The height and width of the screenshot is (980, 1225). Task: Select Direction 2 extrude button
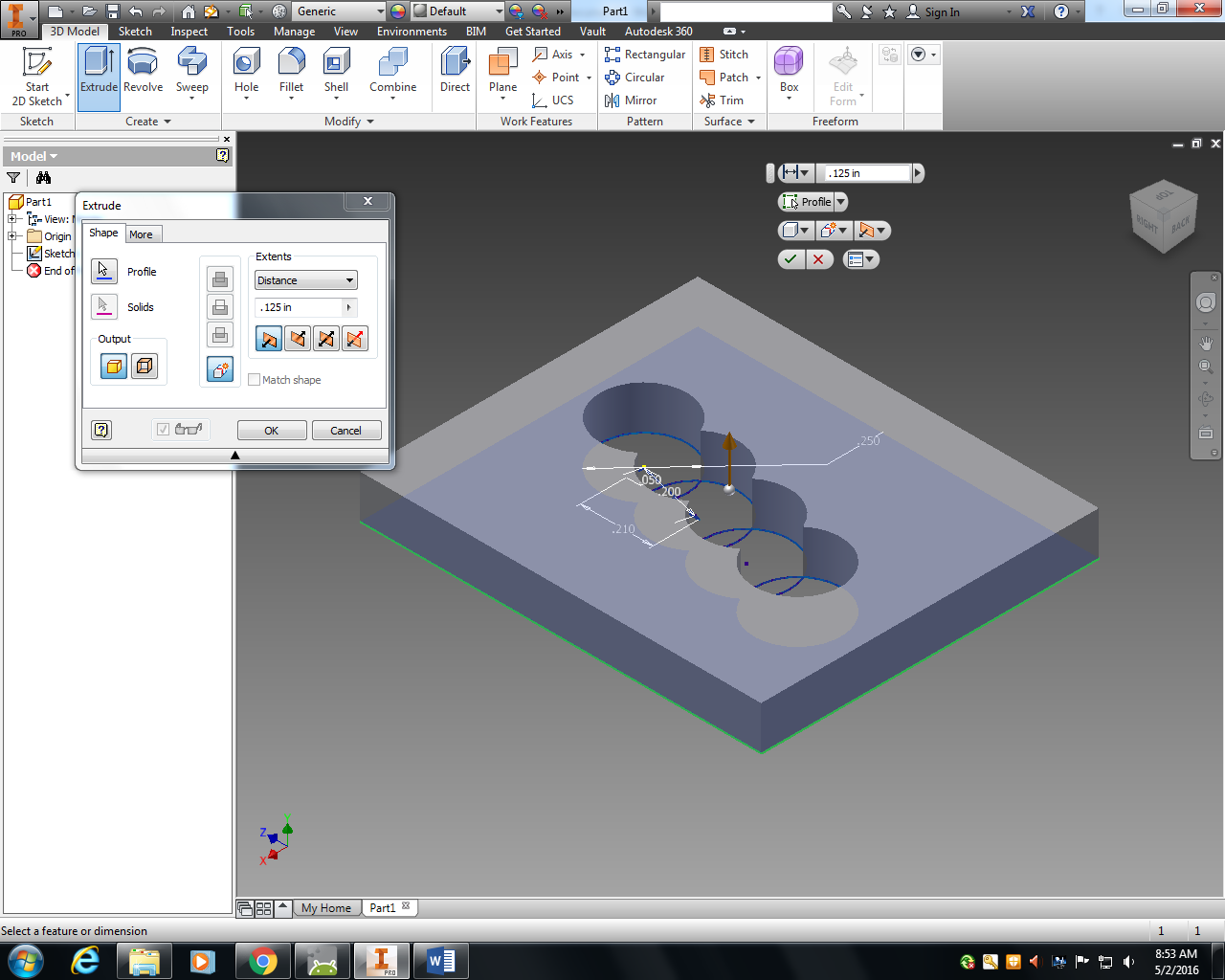pyautogui.click(x=298, y=338)
